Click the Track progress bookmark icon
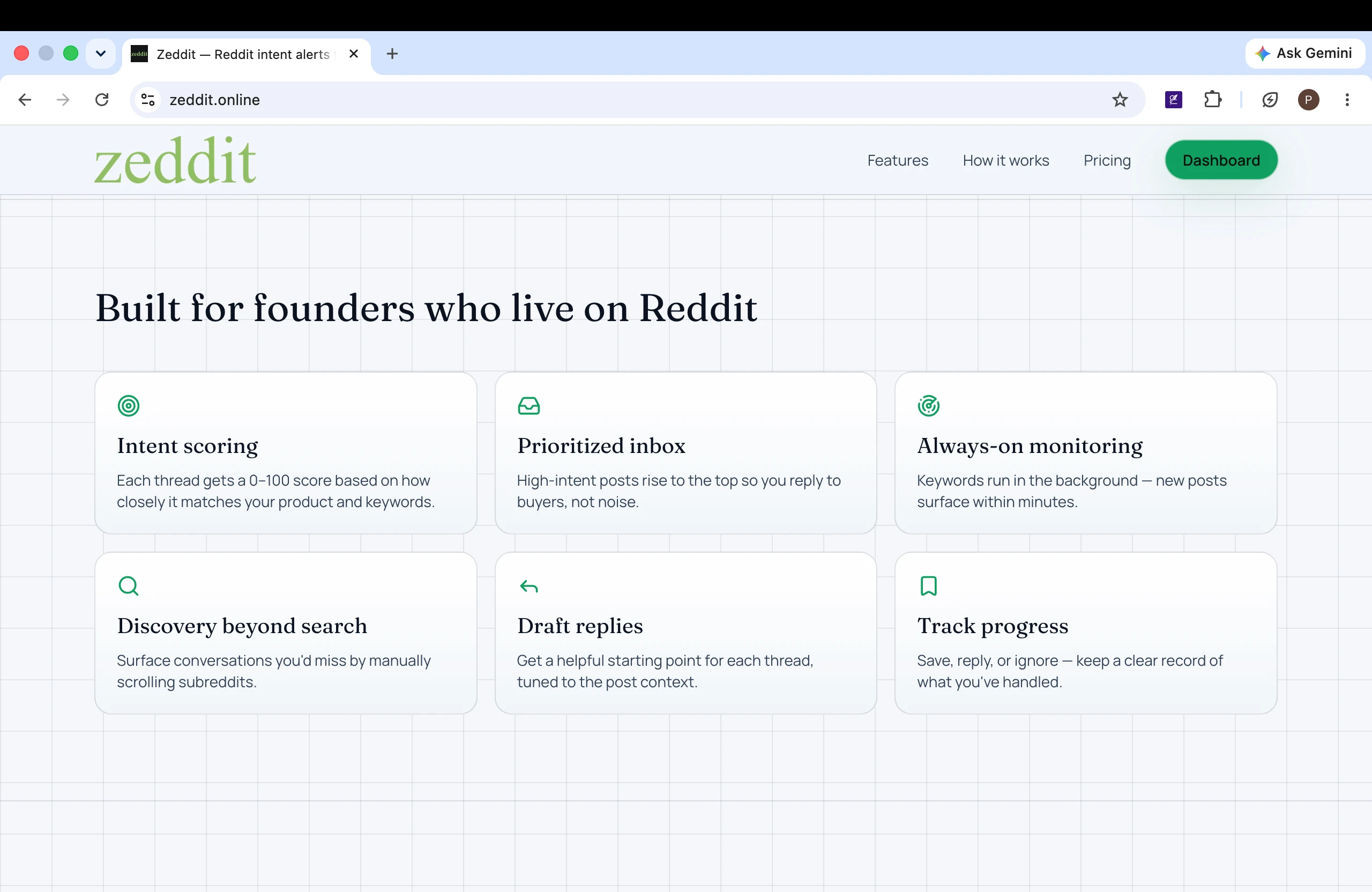The height and width of the screenshot is (892, 1372). coord(929,586)
